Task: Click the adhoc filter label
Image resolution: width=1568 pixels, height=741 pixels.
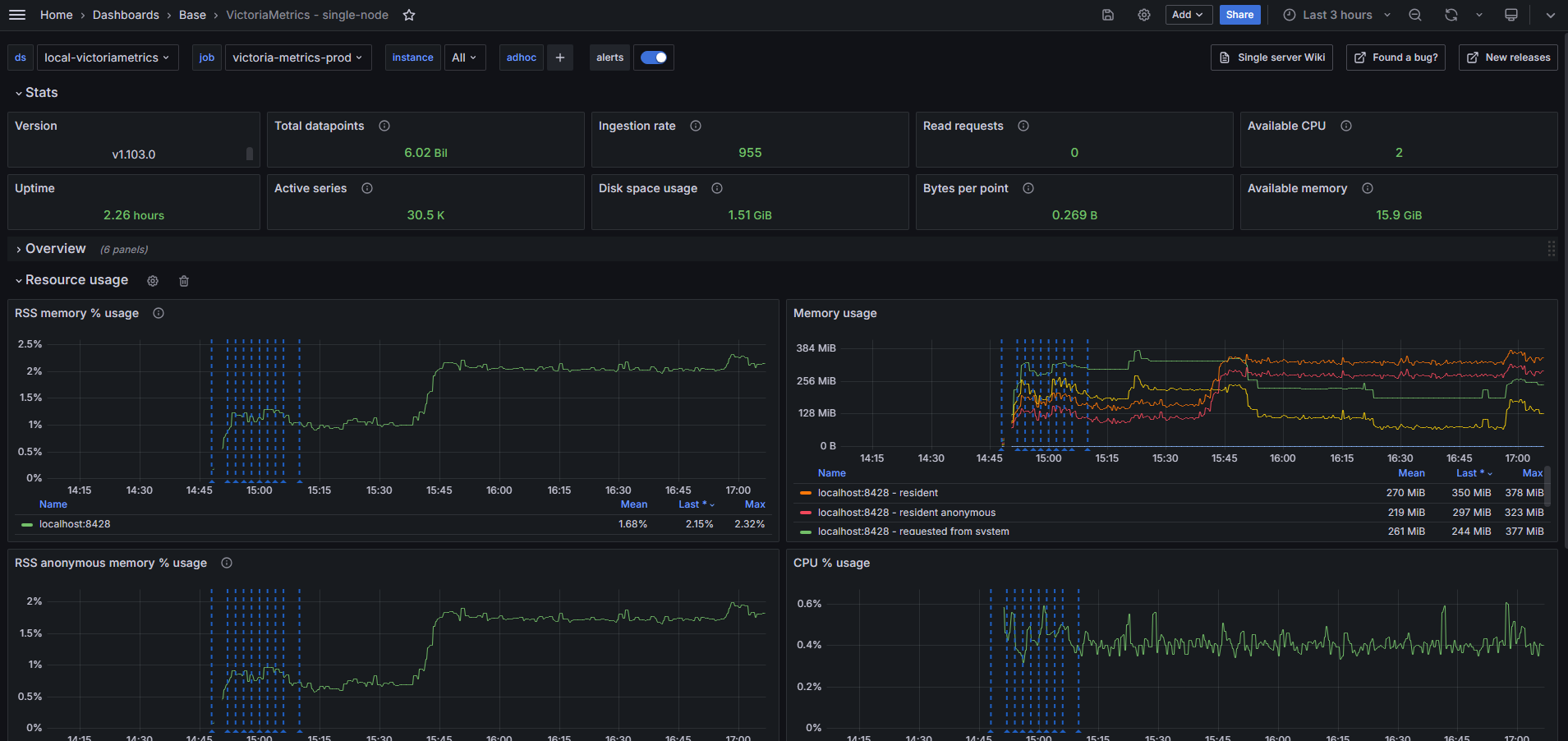Action: click(522, 58)
